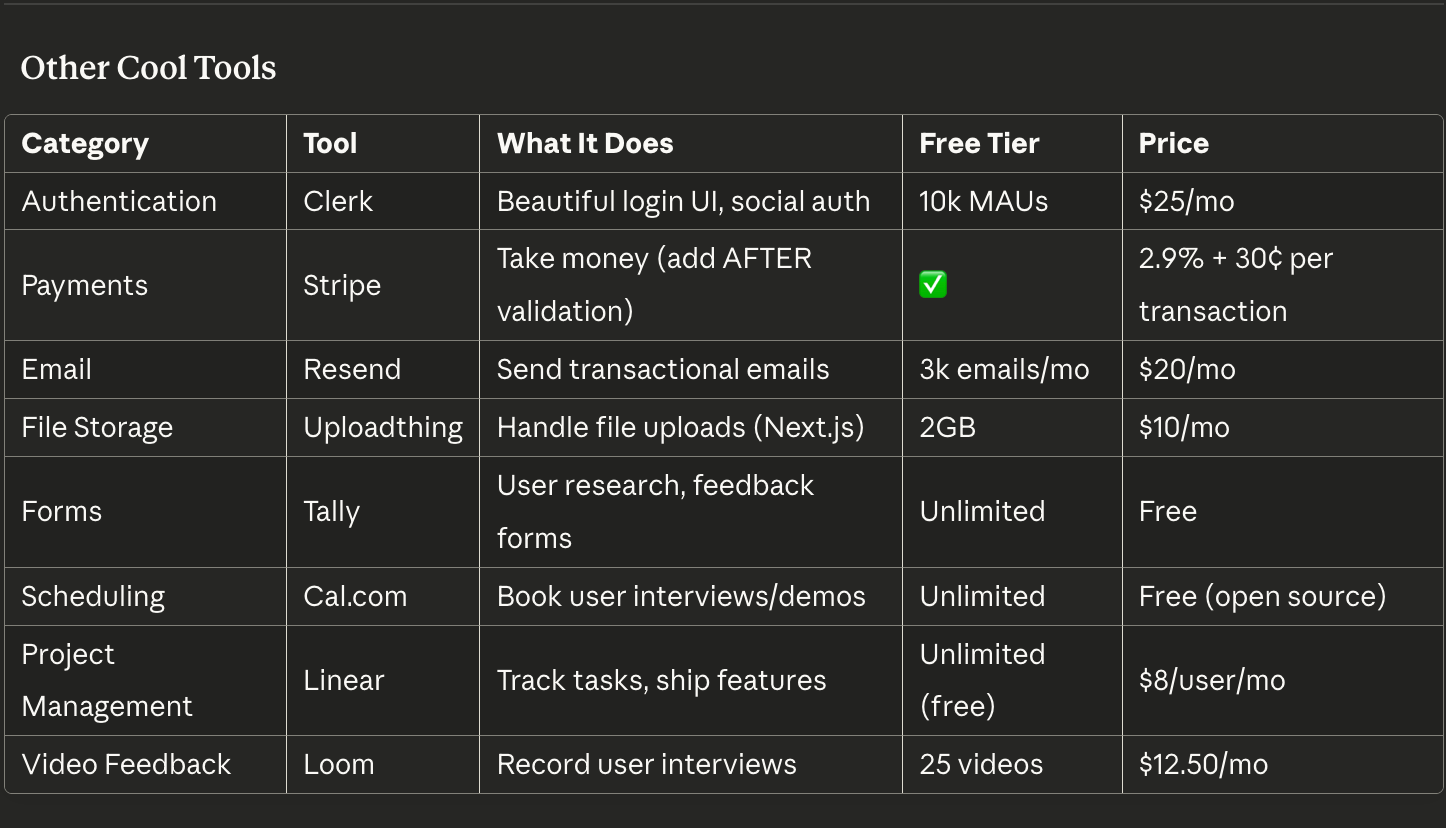
Task: Click the 'Free' price in Tally row
Action: [1168, 511]
